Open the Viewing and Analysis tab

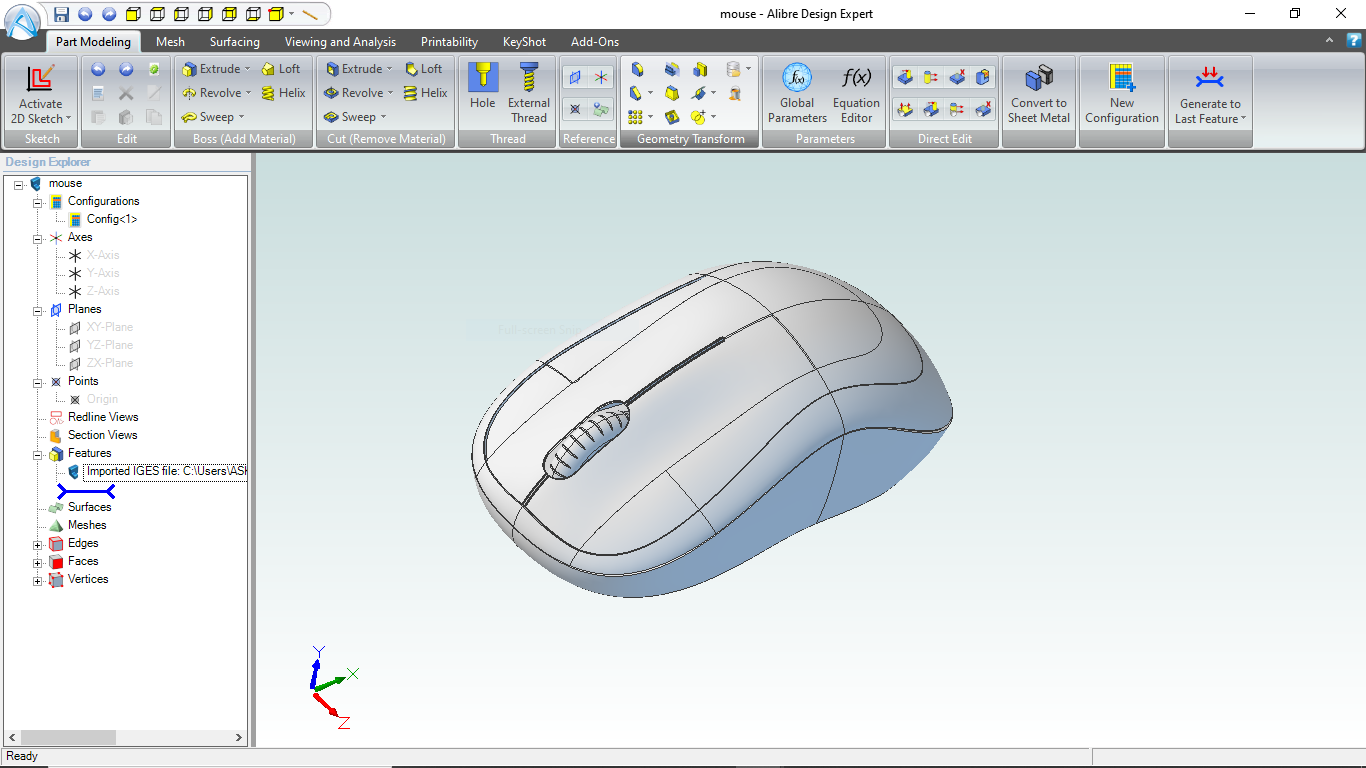pos(340,42)
